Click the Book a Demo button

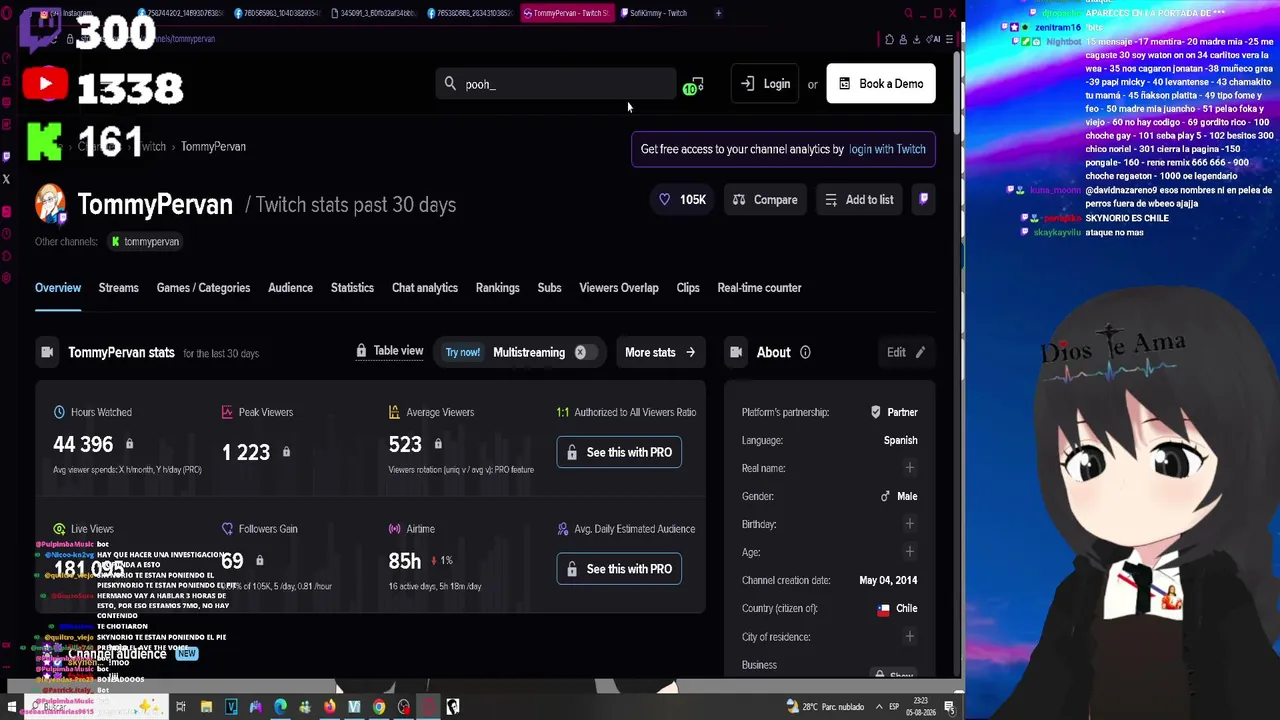click(x=881, y=84)
